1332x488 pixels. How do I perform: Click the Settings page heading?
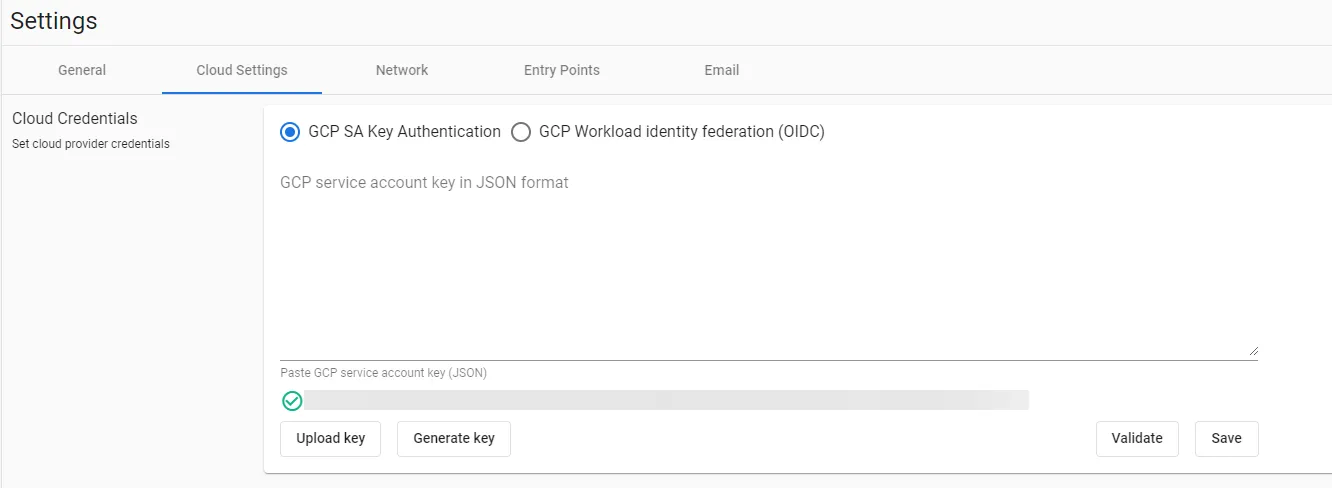point(54,20)
